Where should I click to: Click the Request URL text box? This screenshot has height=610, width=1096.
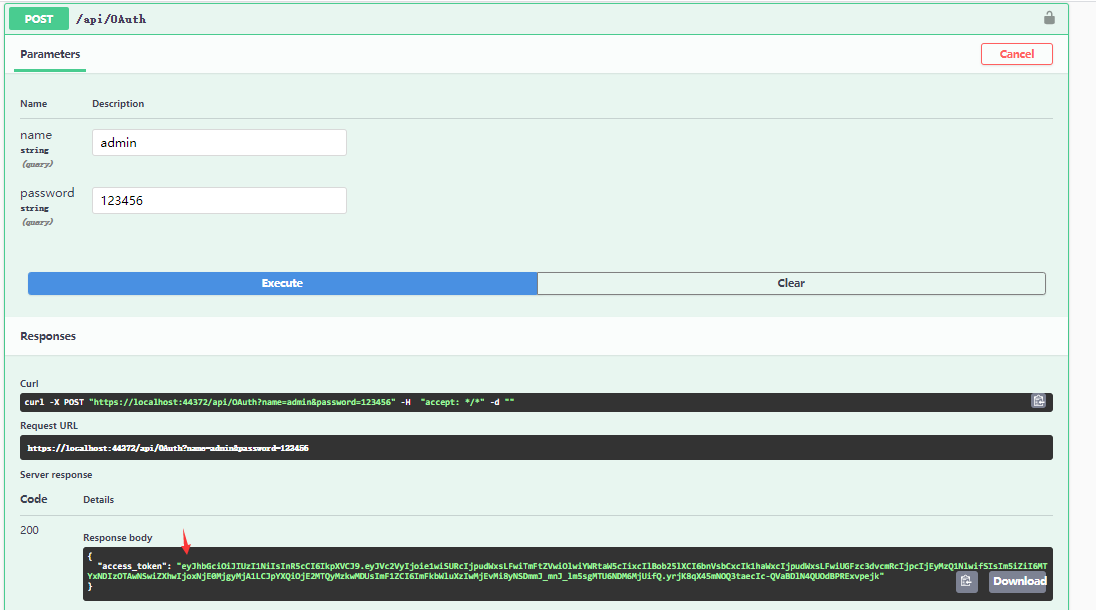(536, 448)
